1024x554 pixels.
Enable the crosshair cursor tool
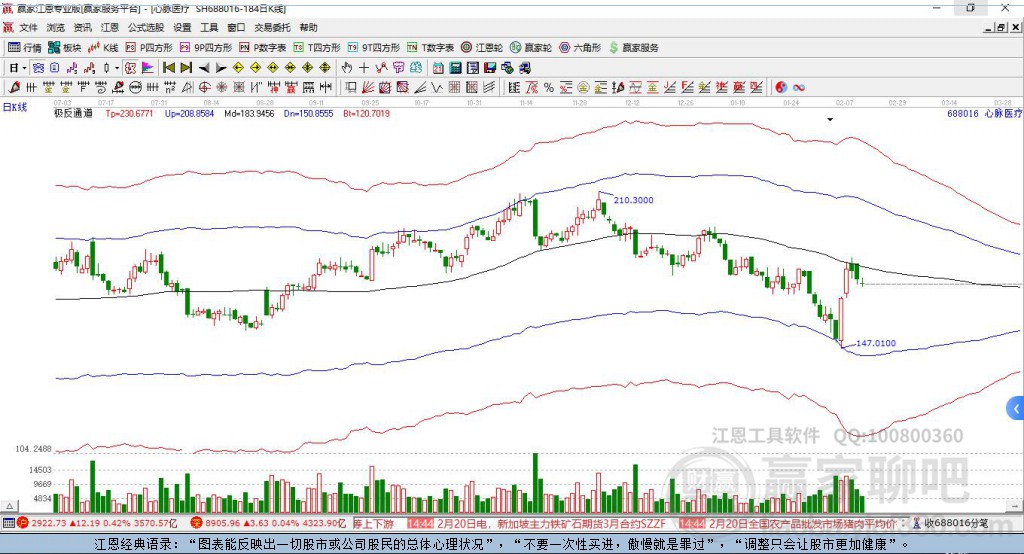(x=364, y=68)
